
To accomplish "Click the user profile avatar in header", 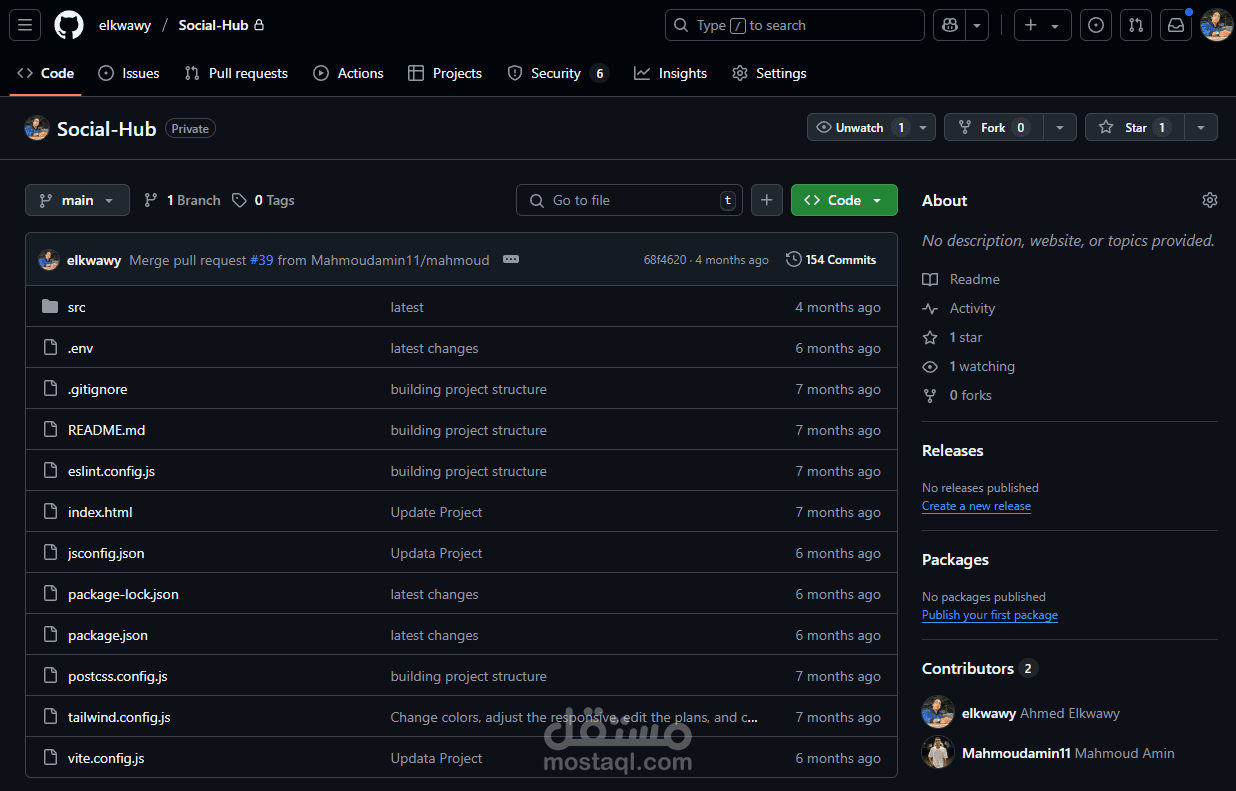I will tap(1216, 25).
